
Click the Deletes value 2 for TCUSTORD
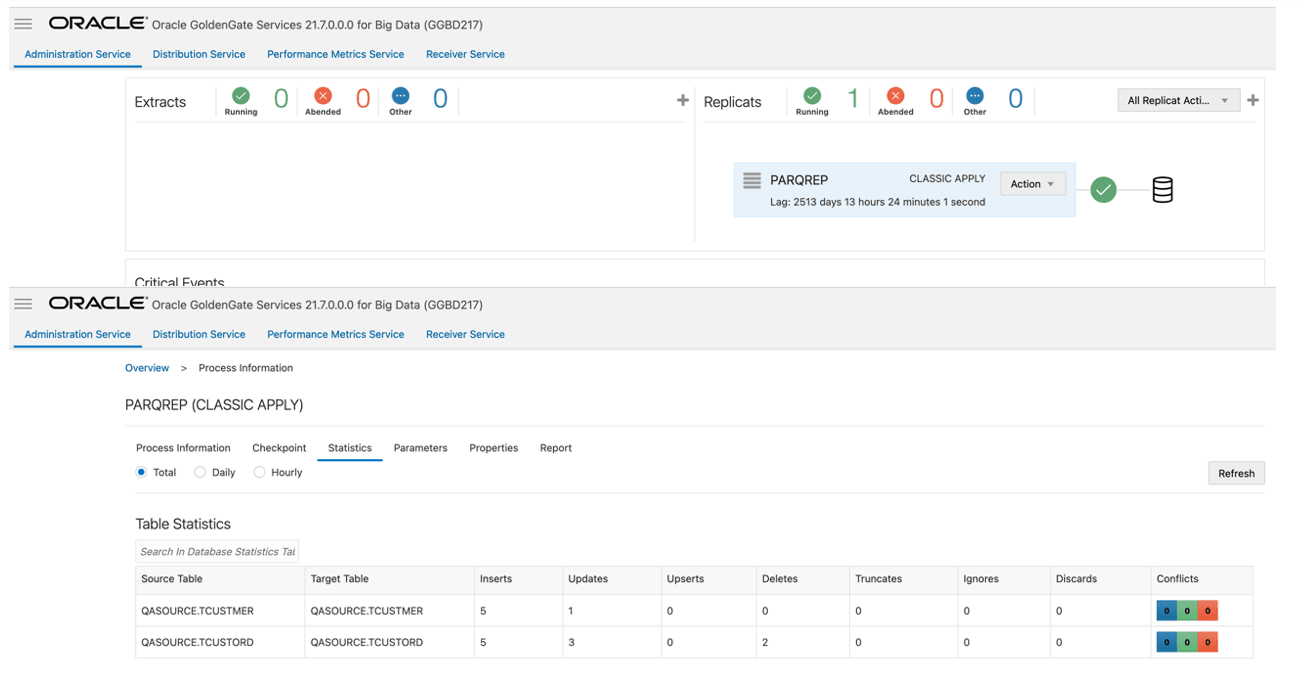(x=765, y=642)
